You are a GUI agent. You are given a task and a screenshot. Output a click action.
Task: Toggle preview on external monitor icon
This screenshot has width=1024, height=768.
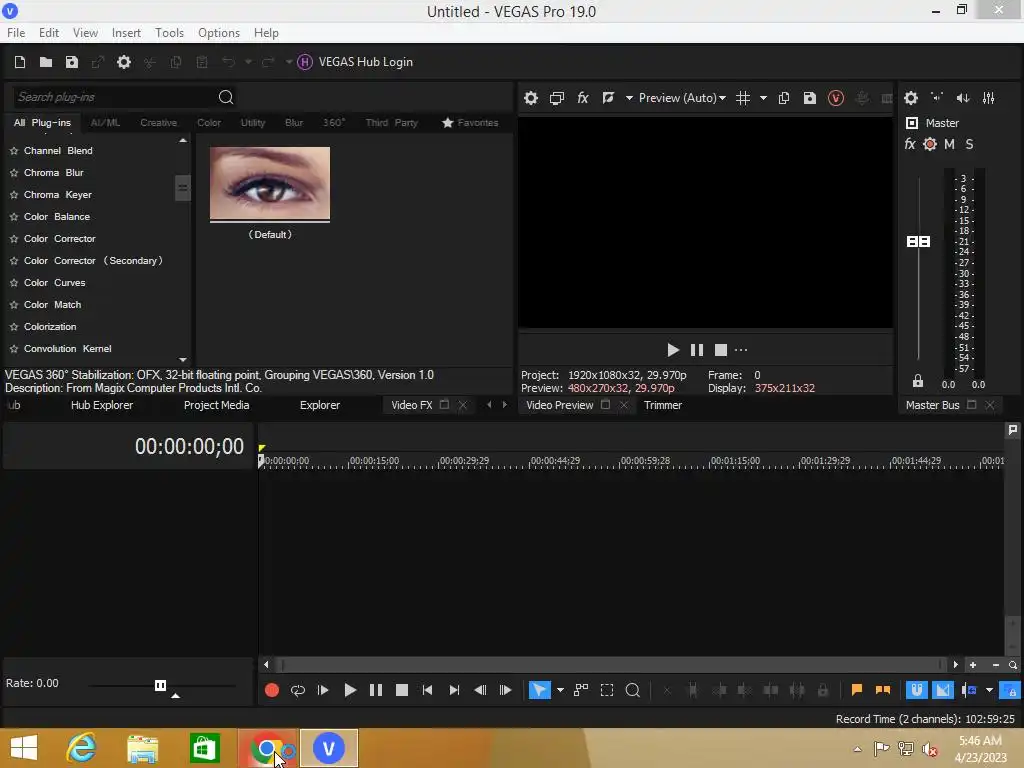[556, 98]
